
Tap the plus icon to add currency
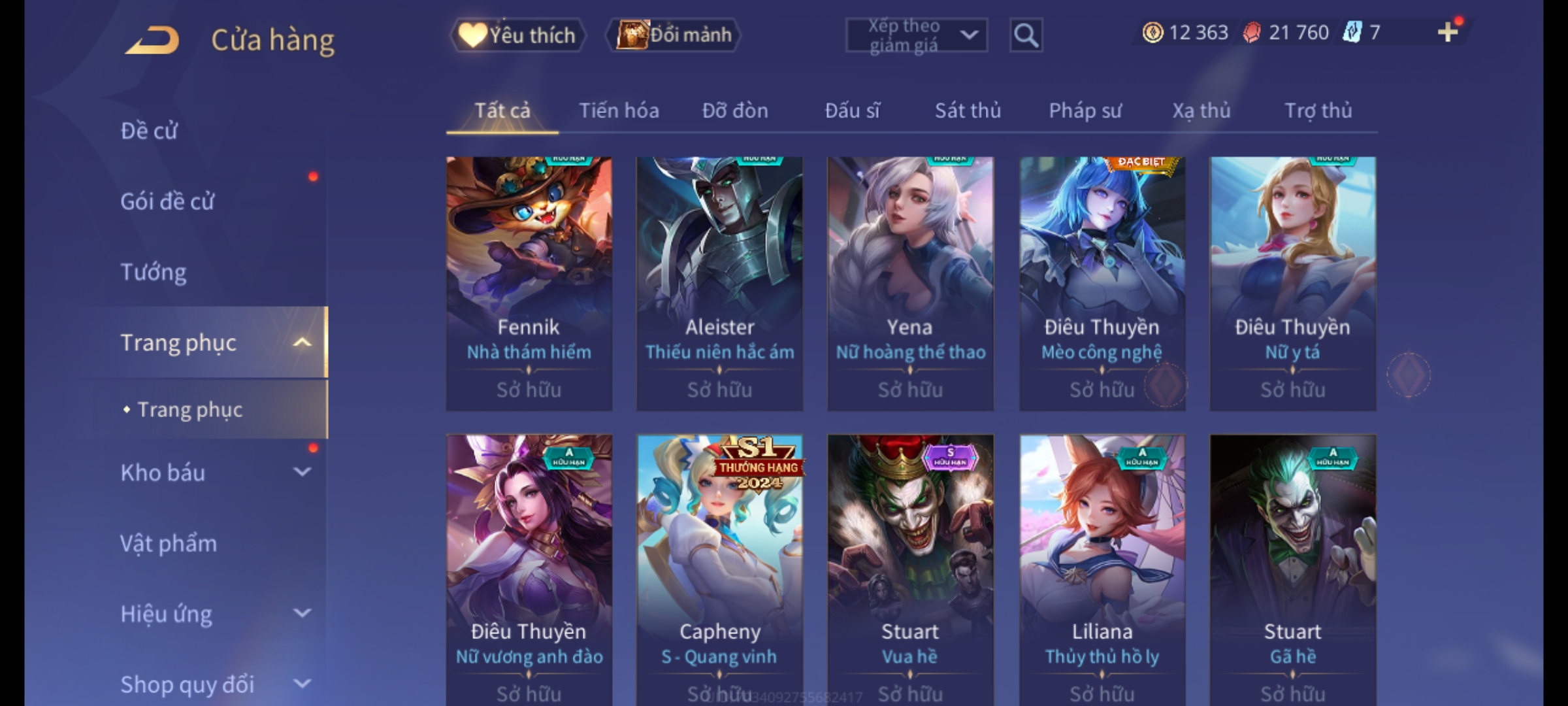tap(1448, 32)
